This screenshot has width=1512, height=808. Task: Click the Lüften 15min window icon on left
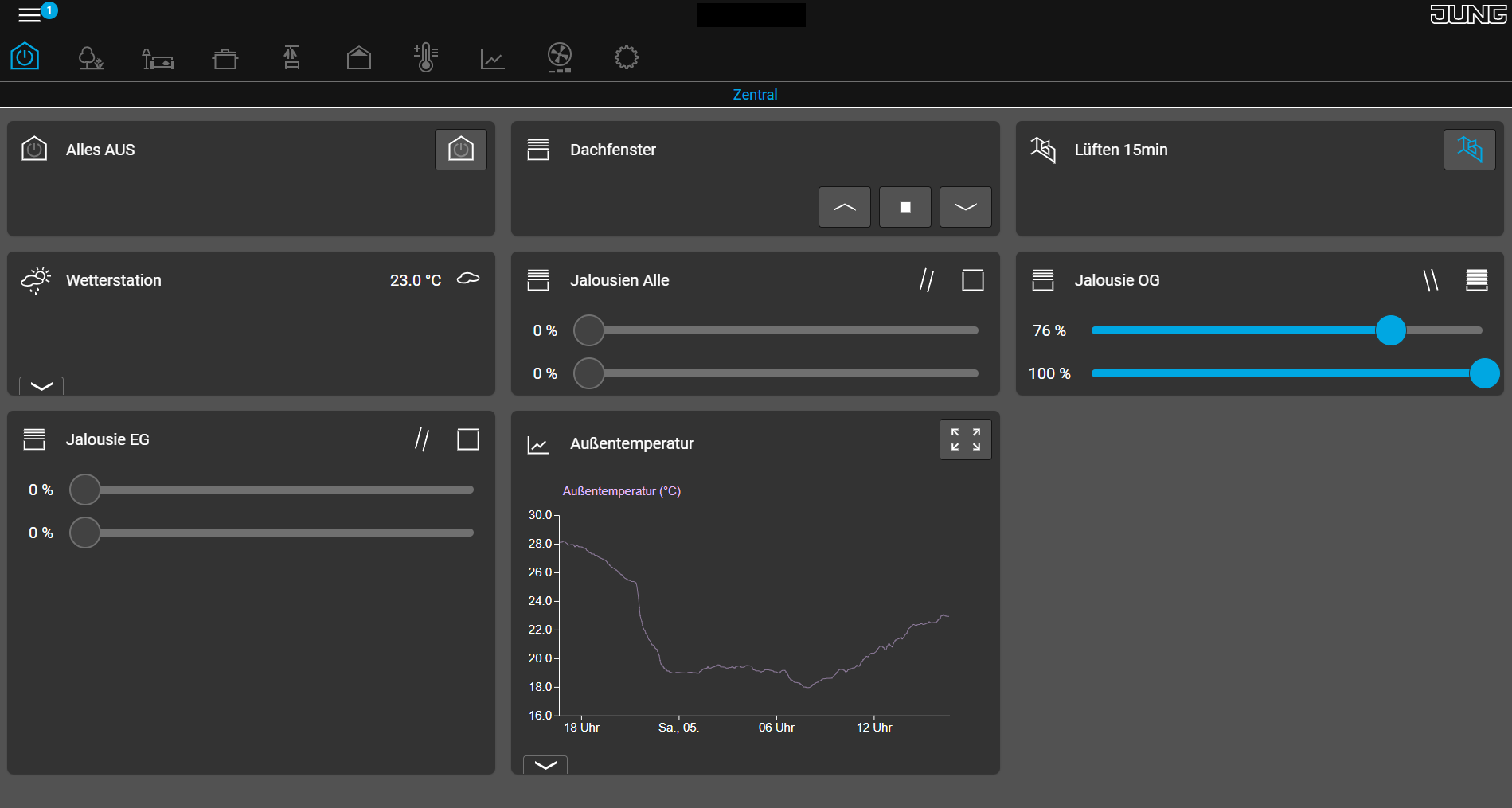tap(1043, 149)
